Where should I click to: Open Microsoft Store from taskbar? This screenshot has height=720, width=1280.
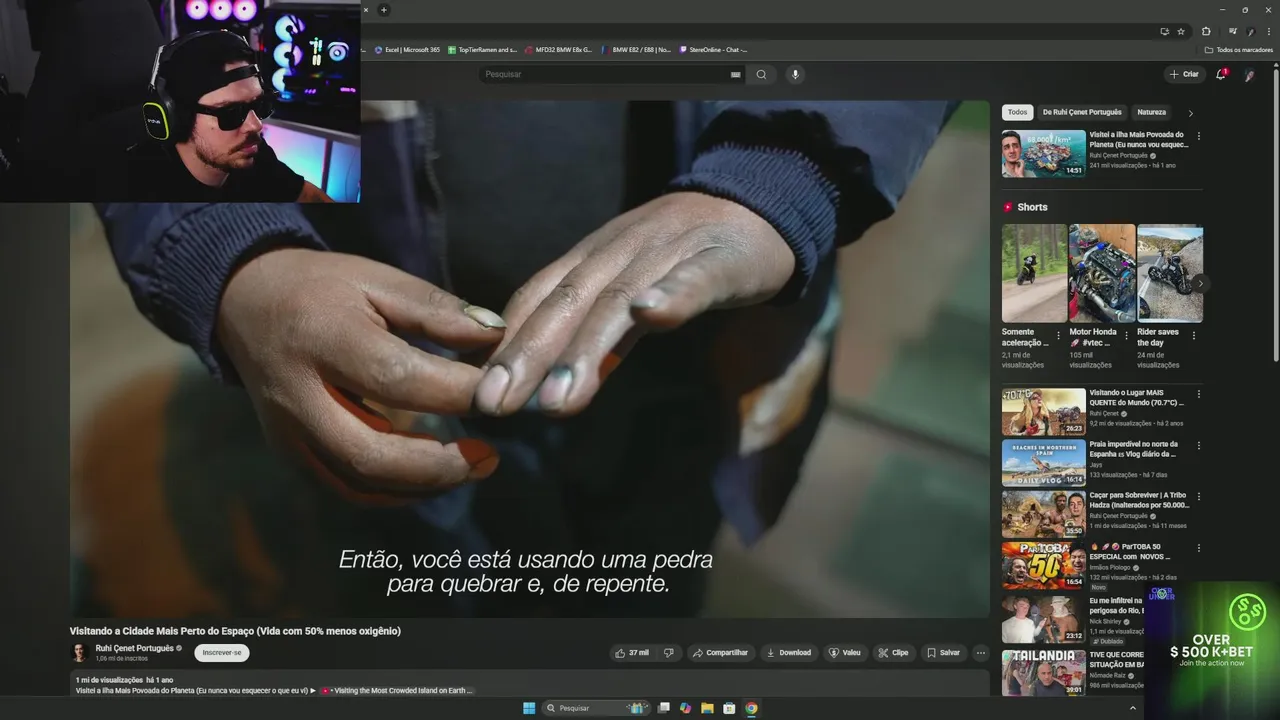[x=729, y=708]
